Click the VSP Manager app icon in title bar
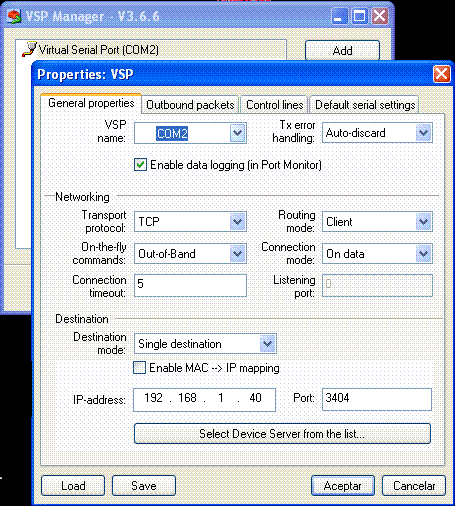Viewport: 455px width, 506px height. 14,16
